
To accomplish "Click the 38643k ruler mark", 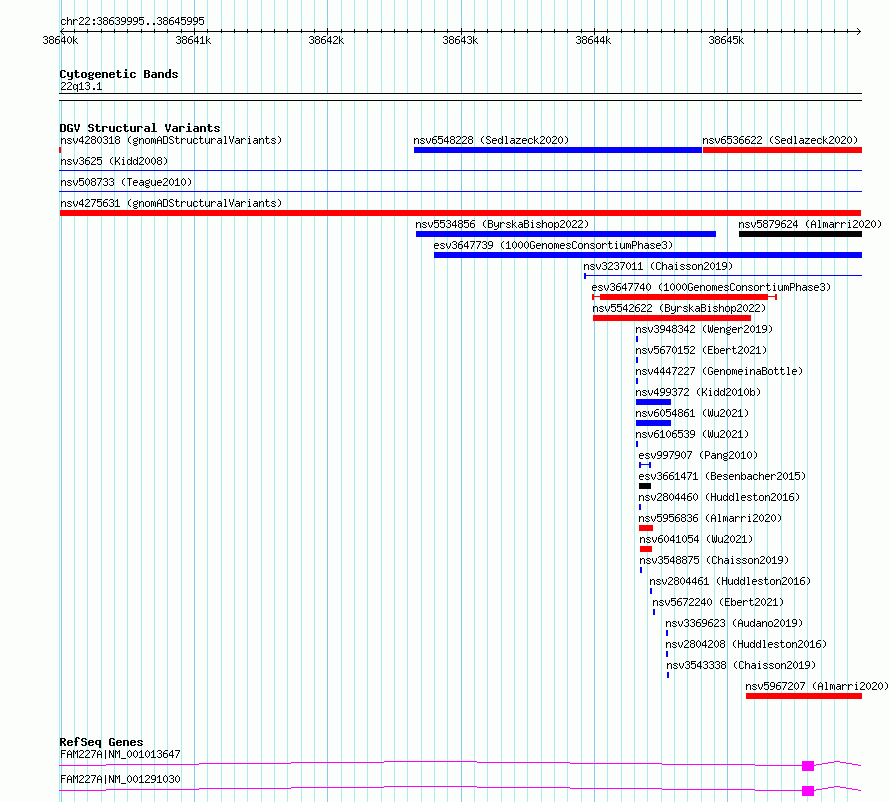I will pyautogui.click(x=460, y=40).
